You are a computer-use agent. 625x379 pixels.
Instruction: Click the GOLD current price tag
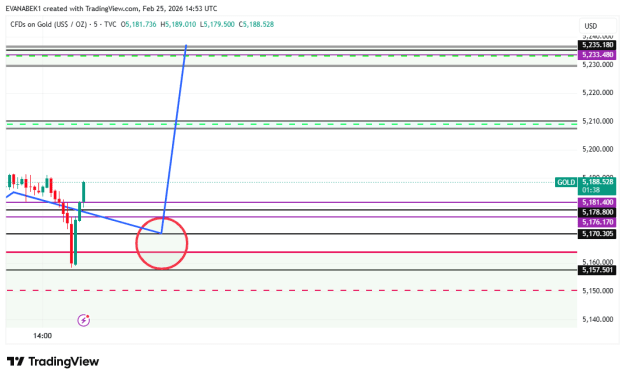pyautogui.click(x=566, y=183)
